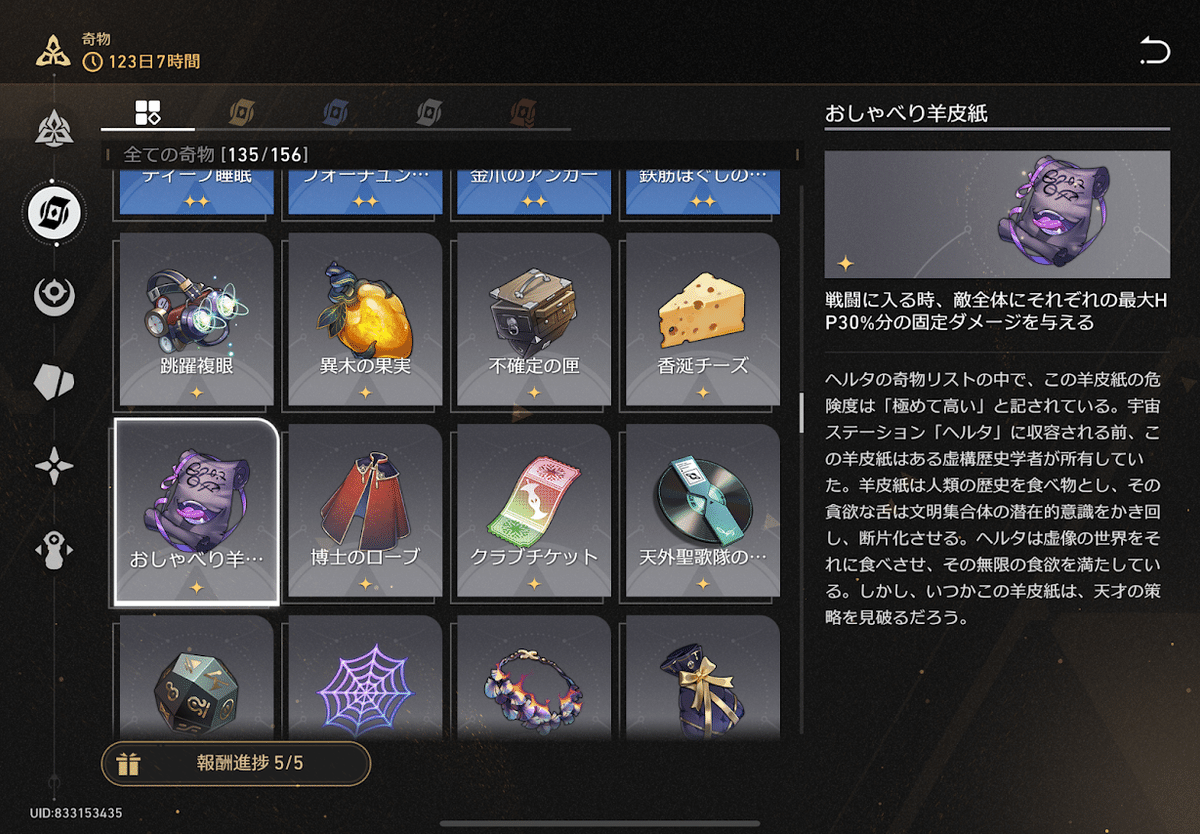Open the crescent orb sidebar icon
The height and width of the screenshot is (834, 1200).
pos(54,296)
